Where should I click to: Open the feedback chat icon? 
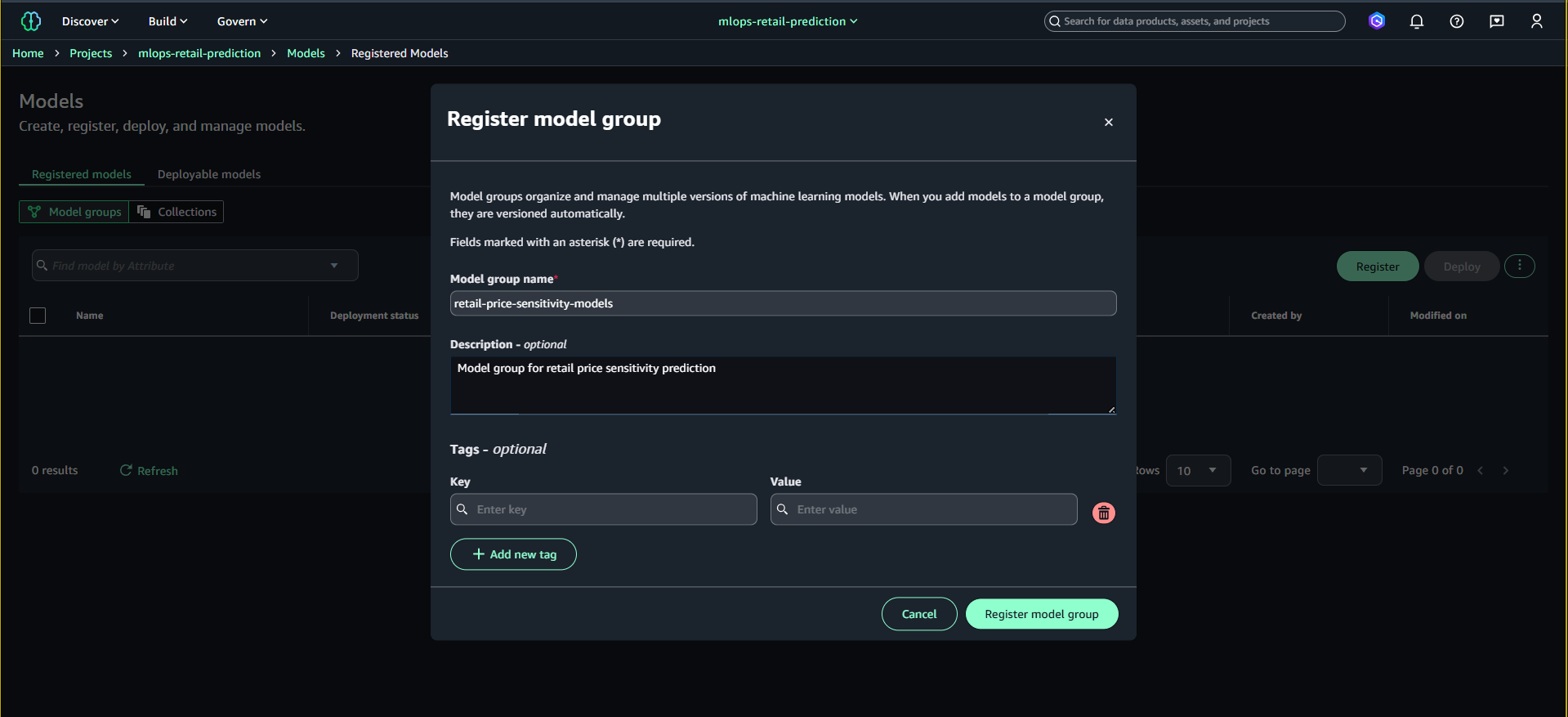point(1496,21)
